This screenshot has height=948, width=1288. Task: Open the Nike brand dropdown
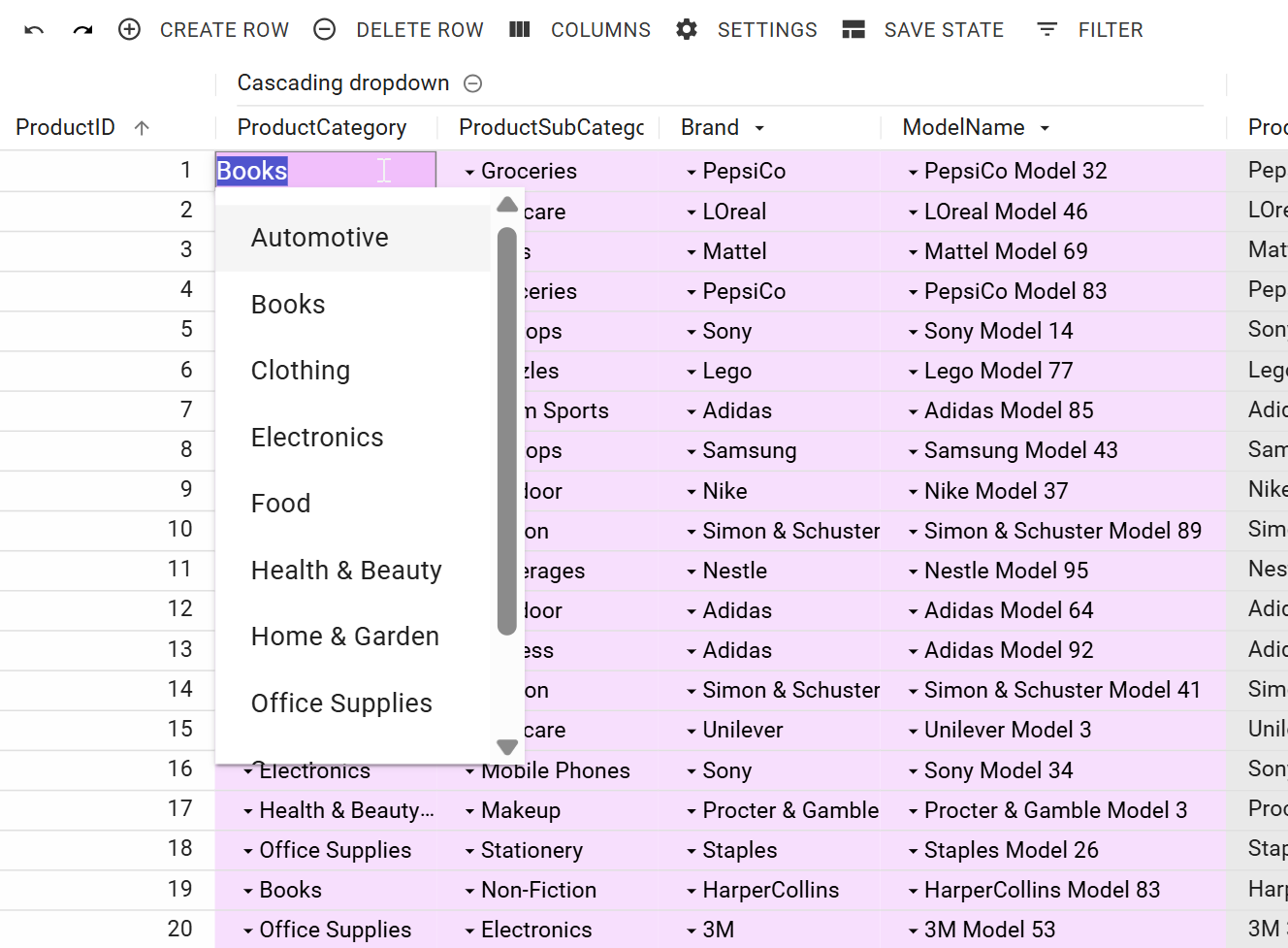coord(692,492)
